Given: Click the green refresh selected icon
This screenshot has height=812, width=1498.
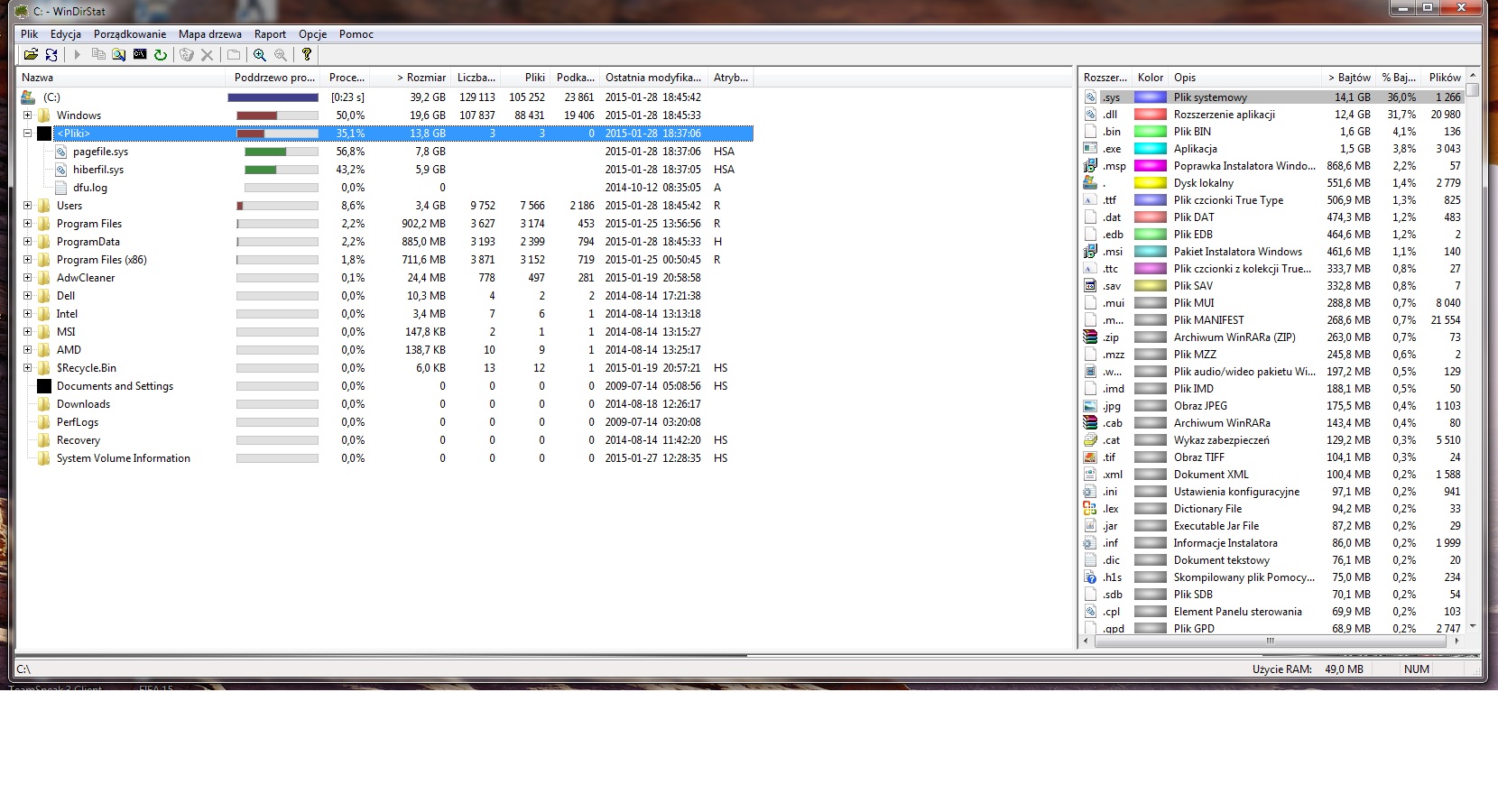Looking at the screenshot, I should point(161,55).
